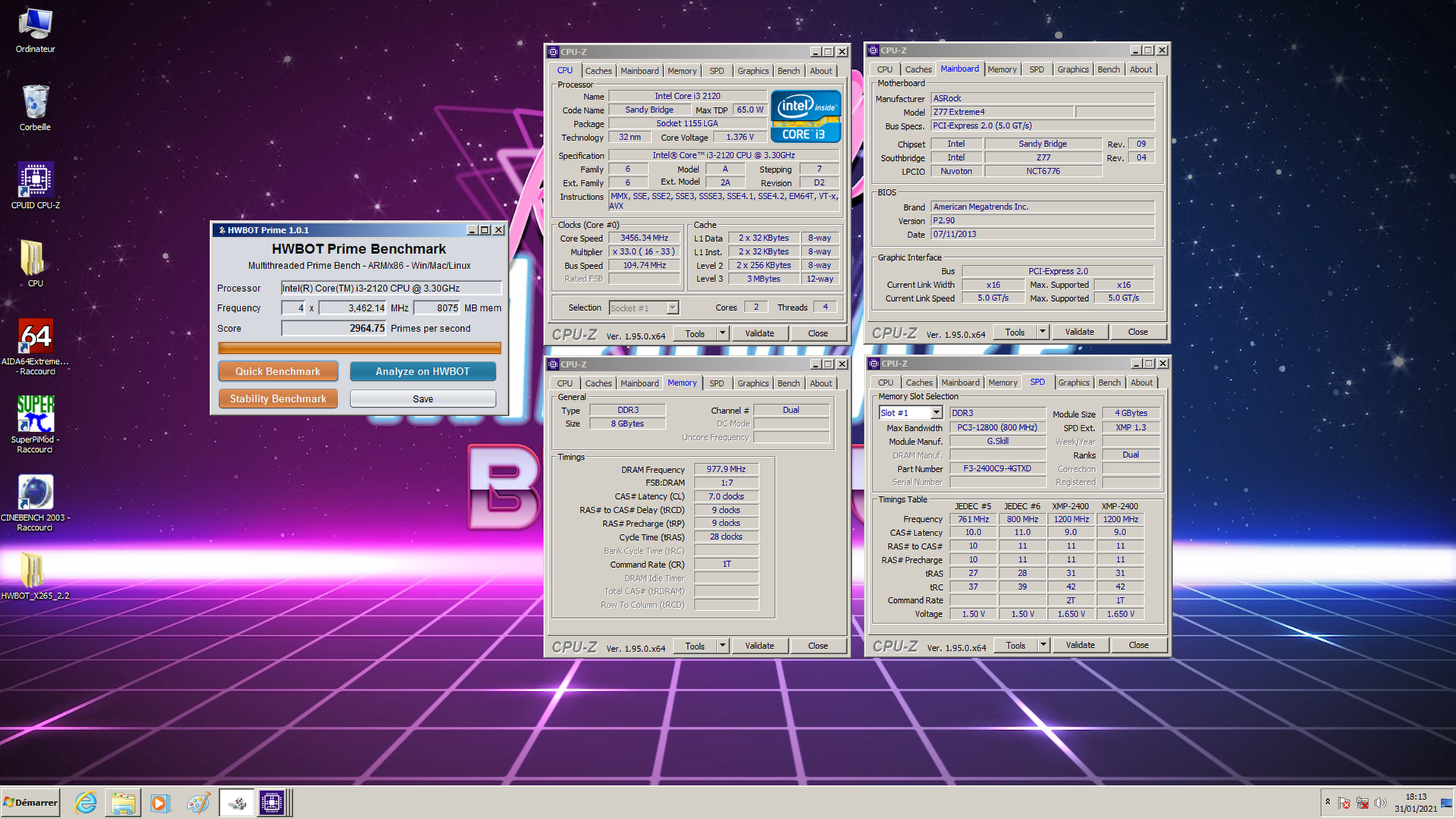Open Caches tab in CPU tab window
This screenshot has width=1456, height=819.
click(x=598, y=71)
